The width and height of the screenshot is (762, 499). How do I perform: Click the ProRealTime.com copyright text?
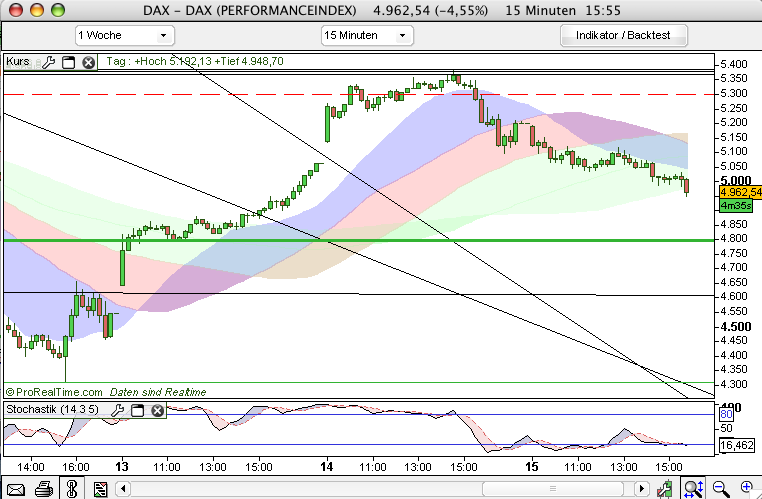click(x=54, y=392)
